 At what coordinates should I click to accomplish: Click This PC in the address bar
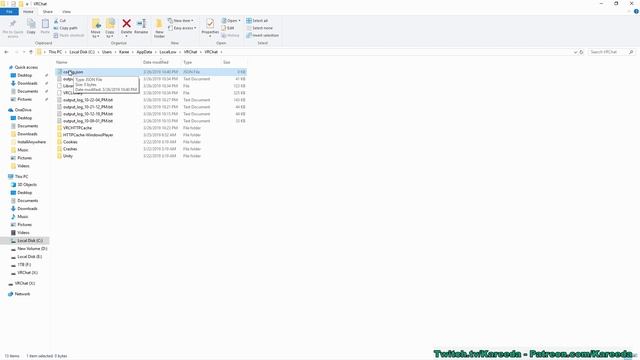tap(55, 52)
